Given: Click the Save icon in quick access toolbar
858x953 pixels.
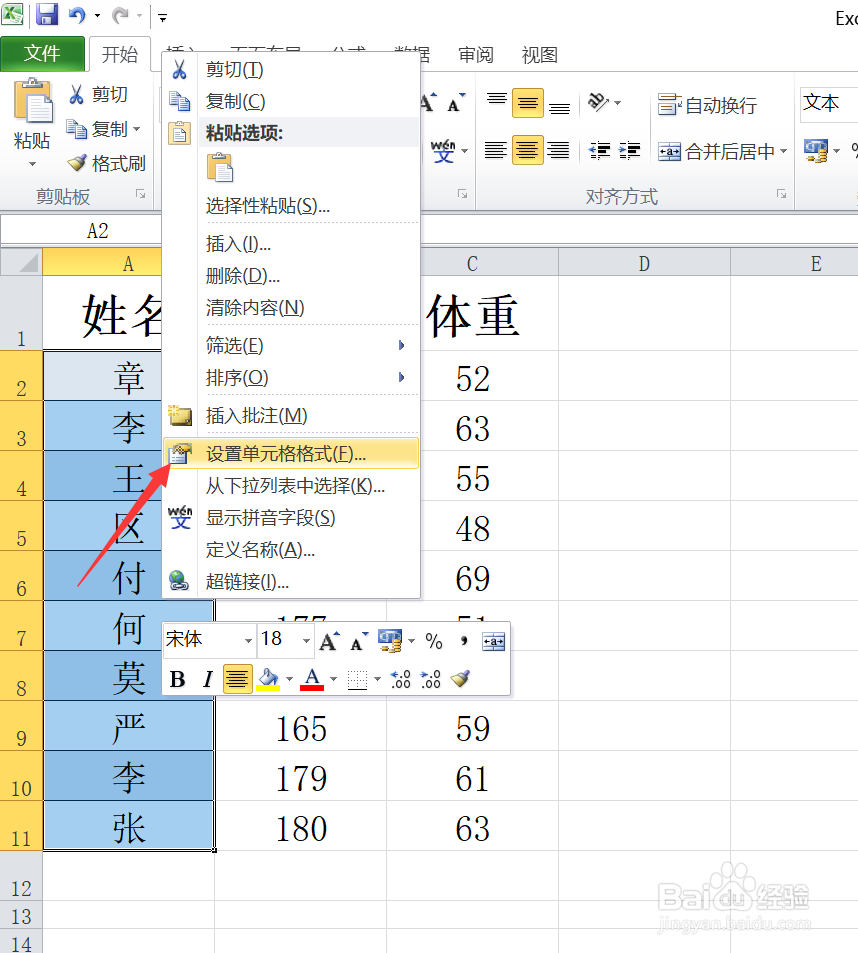Looking at the screenshot, I should coord(47,14).
